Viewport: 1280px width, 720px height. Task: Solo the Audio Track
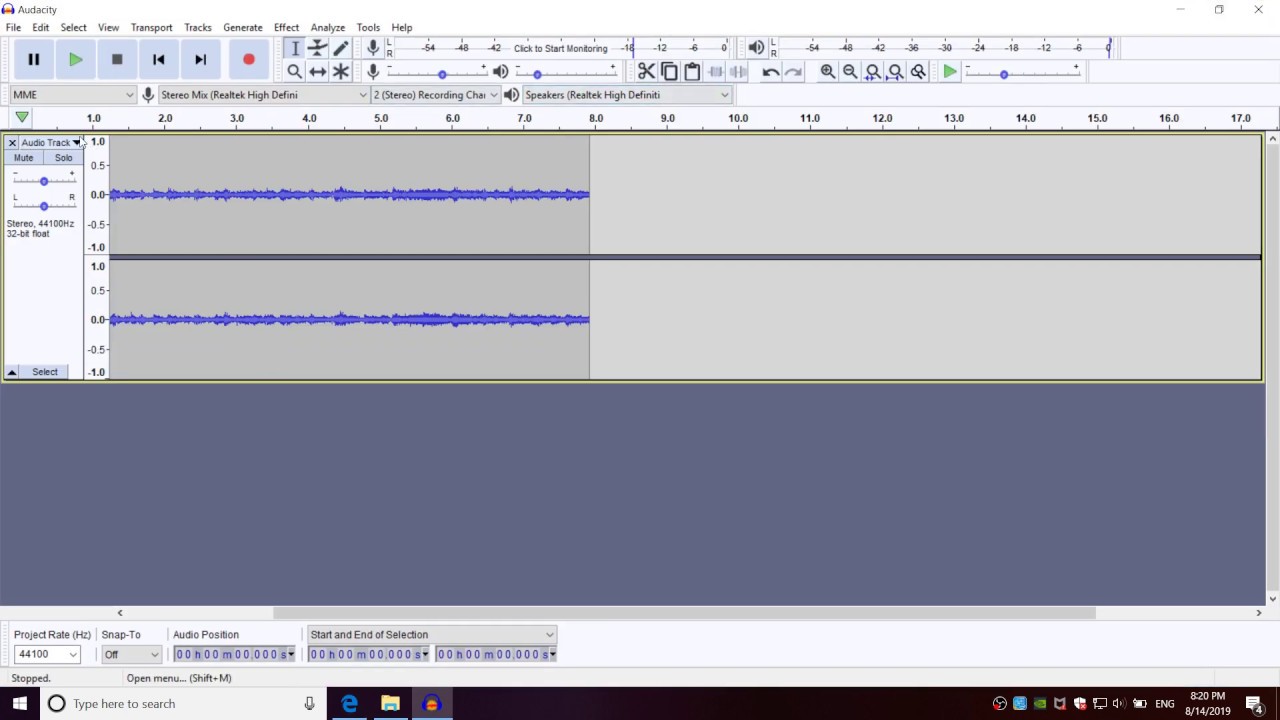(x=63, y=158)
